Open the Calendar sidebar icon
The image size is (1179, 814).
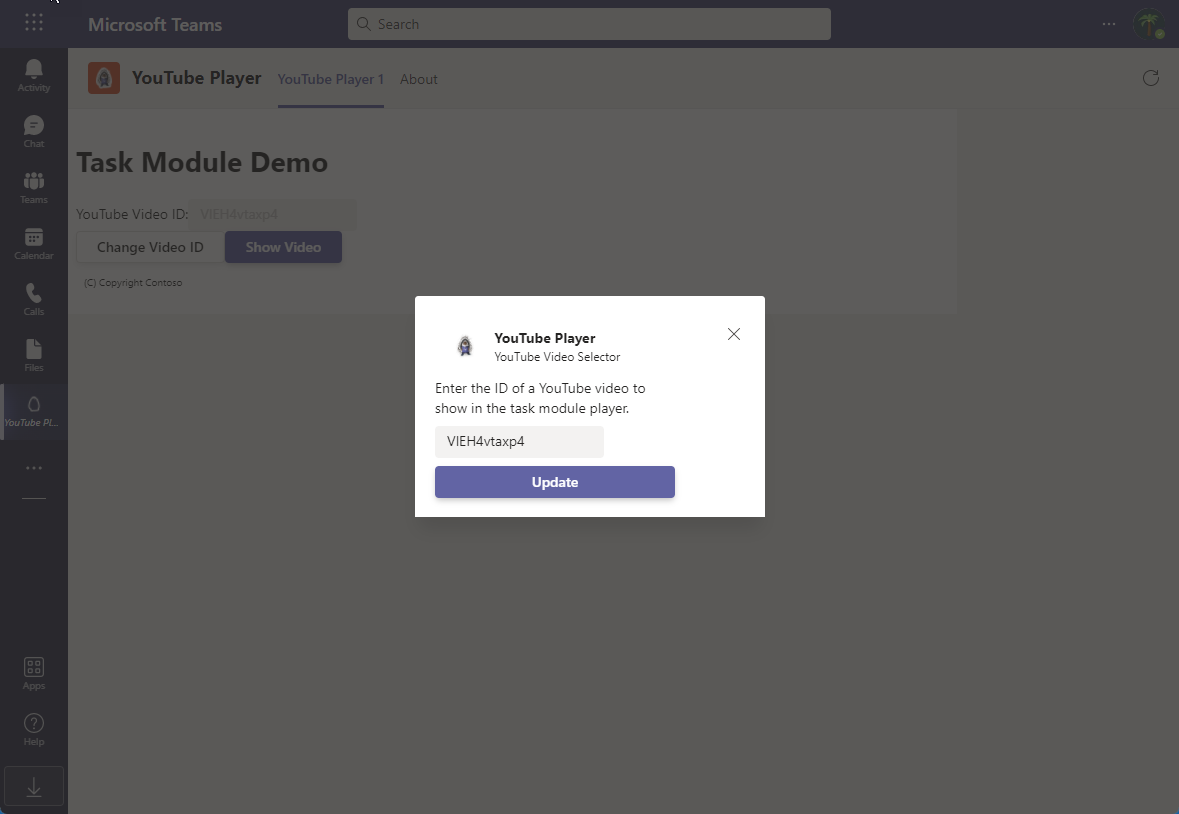point(34,244)
